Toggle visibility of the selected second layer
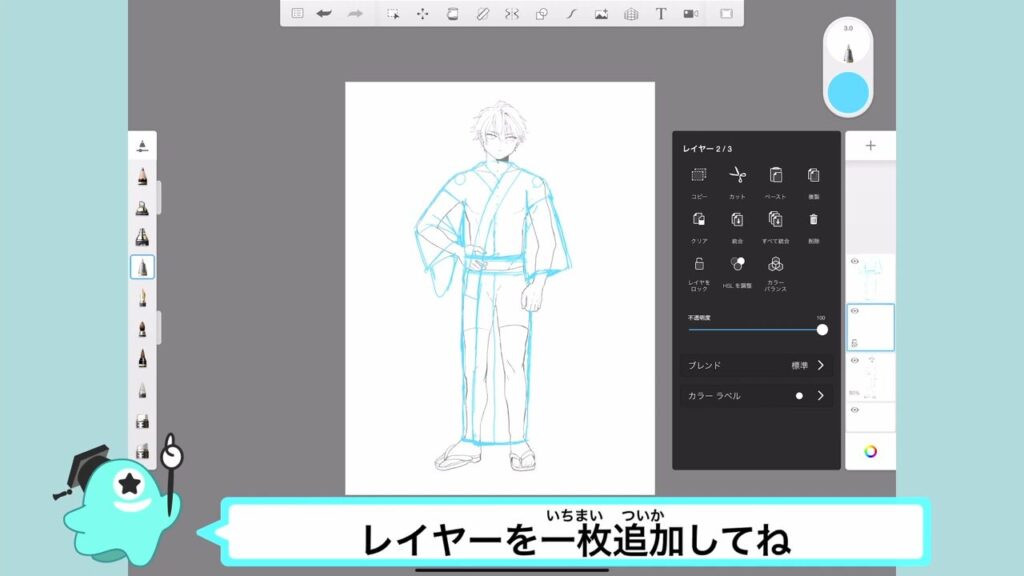Image resolution: width=1024 pixels, height=576 pixels. 855,311
